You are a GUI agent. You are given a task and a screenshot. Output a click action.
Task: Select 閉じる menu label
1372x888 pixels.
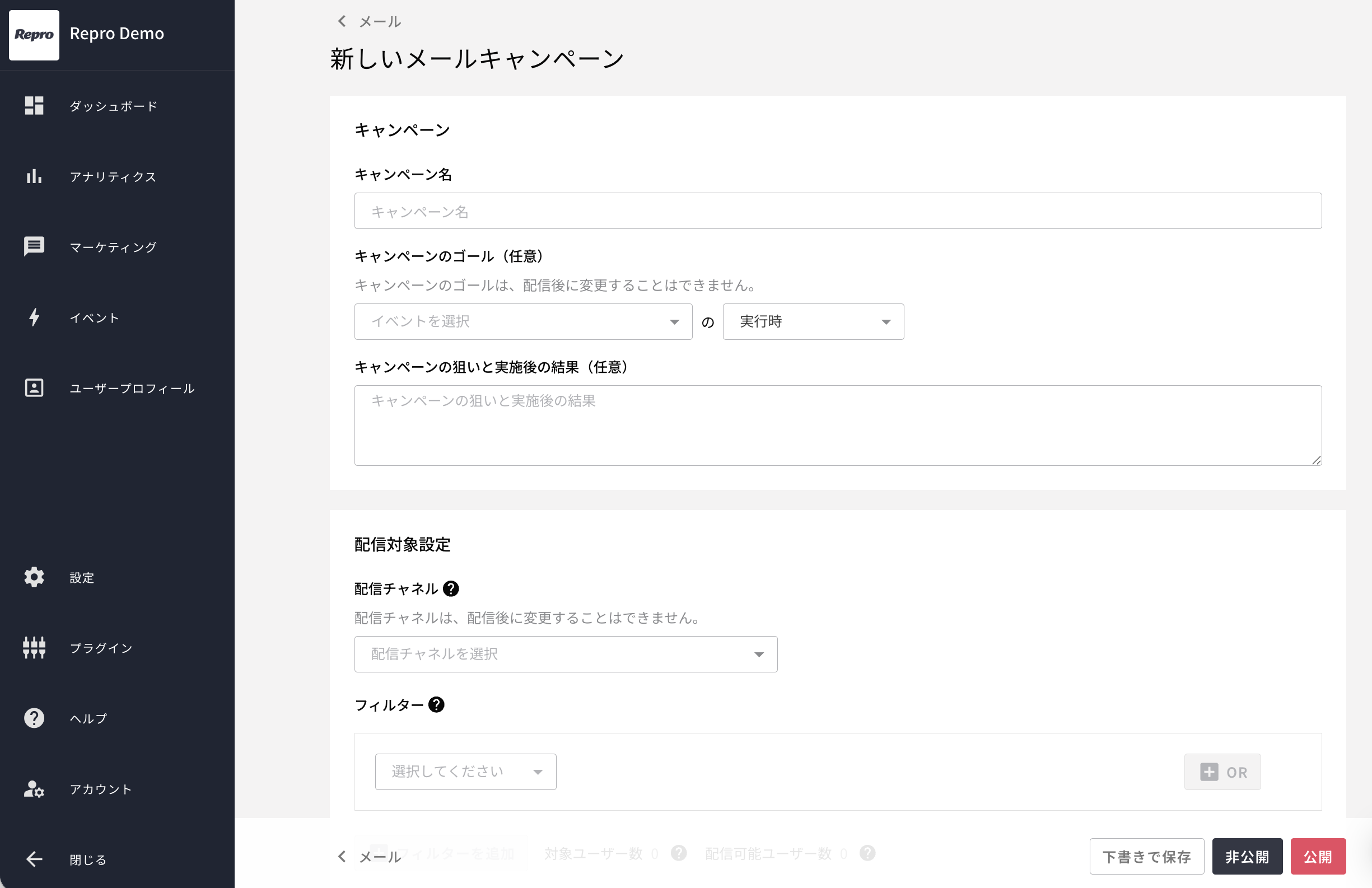click(x=88, y=860)
